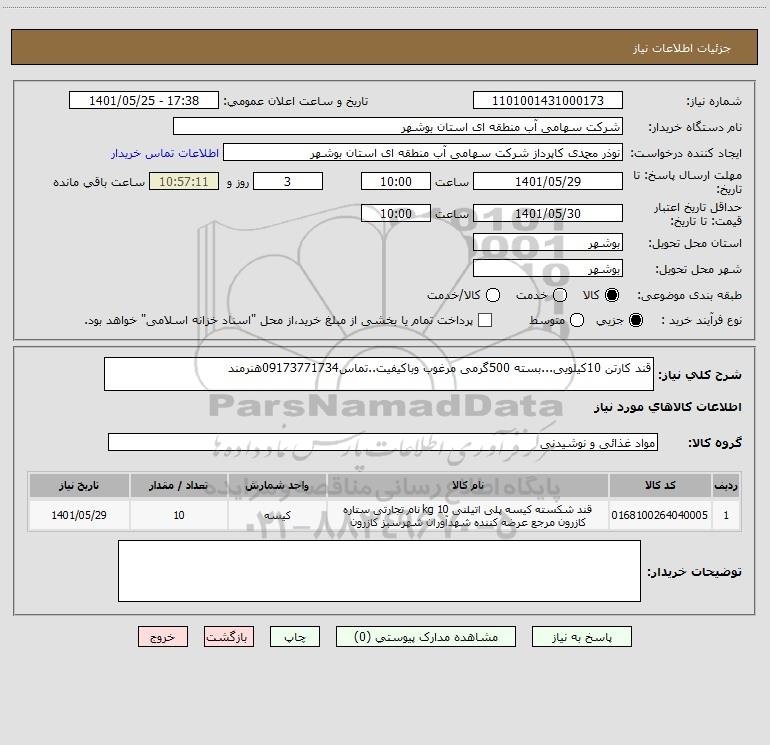Click the price validity date 1401/05/30 field
This screenshot has height=745, width=770.
pyautogui.click(x=548, y=214)
